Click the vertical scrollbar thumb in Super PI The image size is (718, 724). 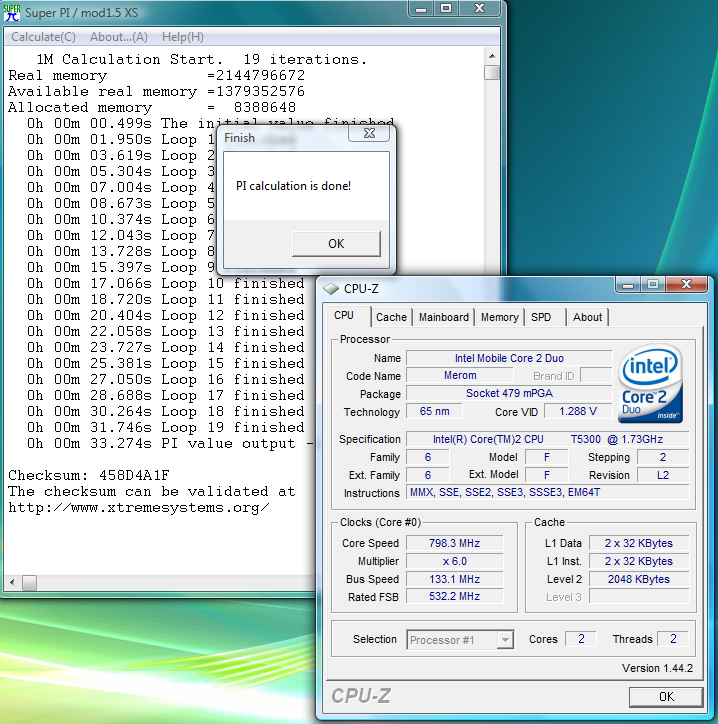pyautogui.click(x=492, y=72)
